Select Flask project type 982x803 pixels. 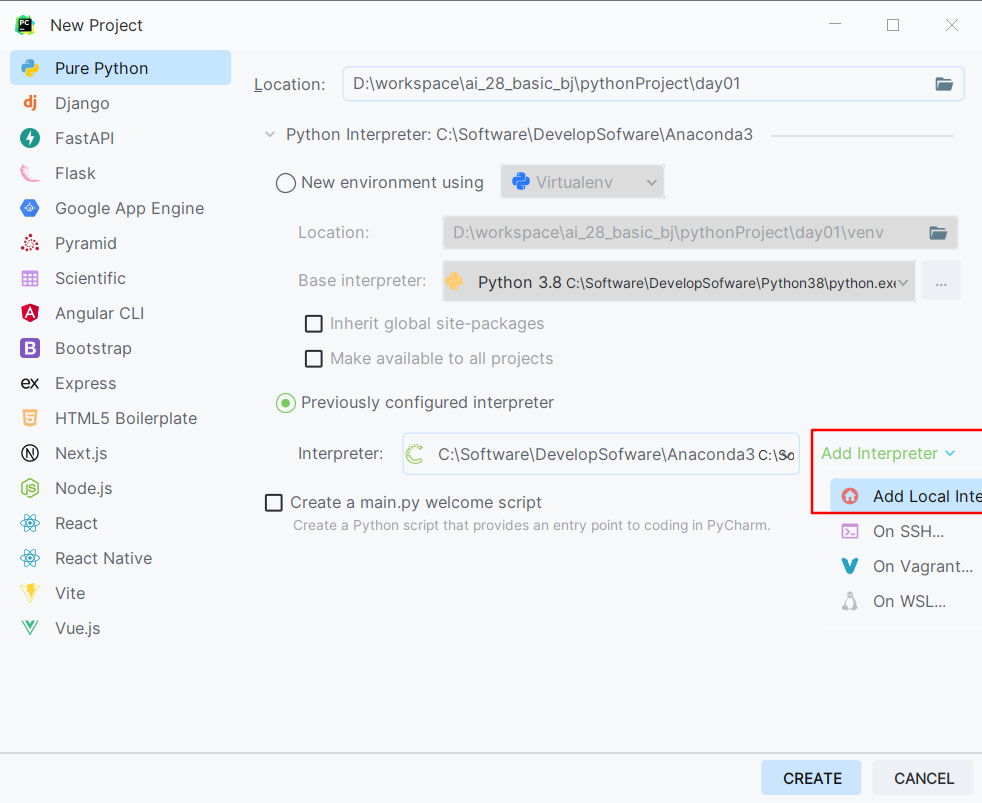(120, 173)
